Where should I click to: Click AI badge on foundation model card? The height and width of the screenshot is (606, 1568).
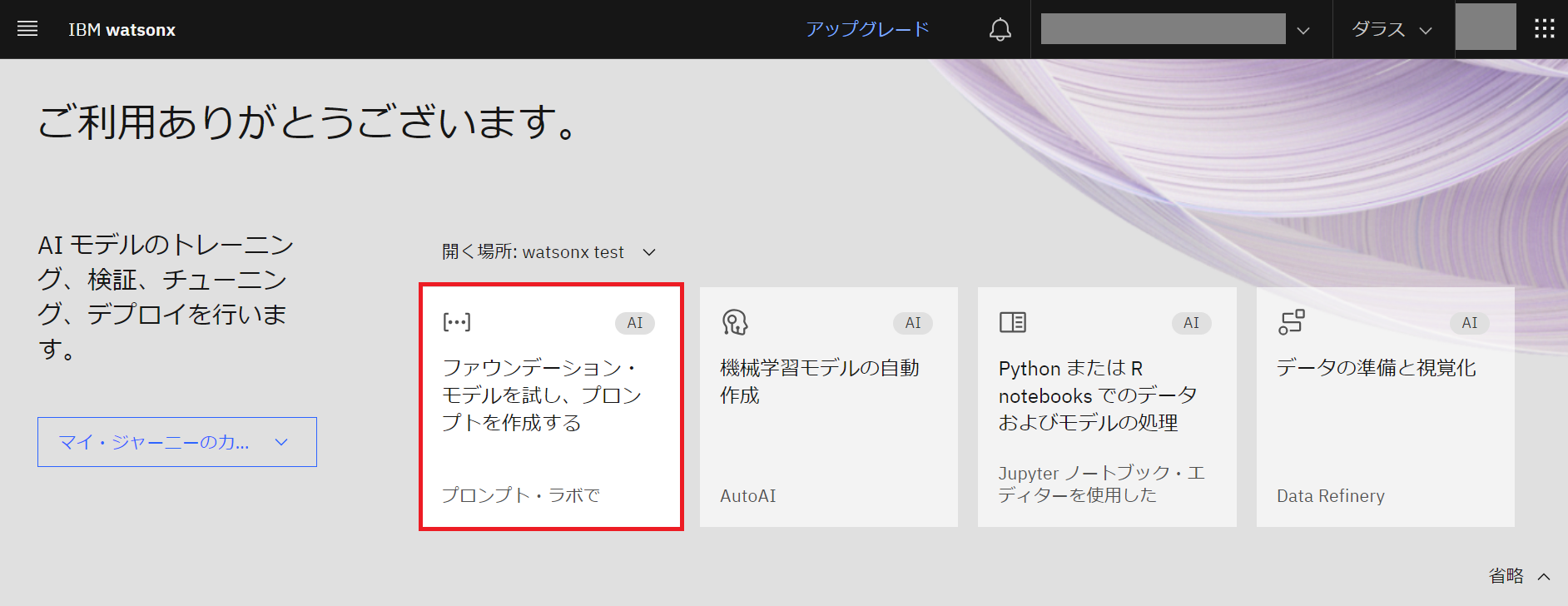point(635,323)
